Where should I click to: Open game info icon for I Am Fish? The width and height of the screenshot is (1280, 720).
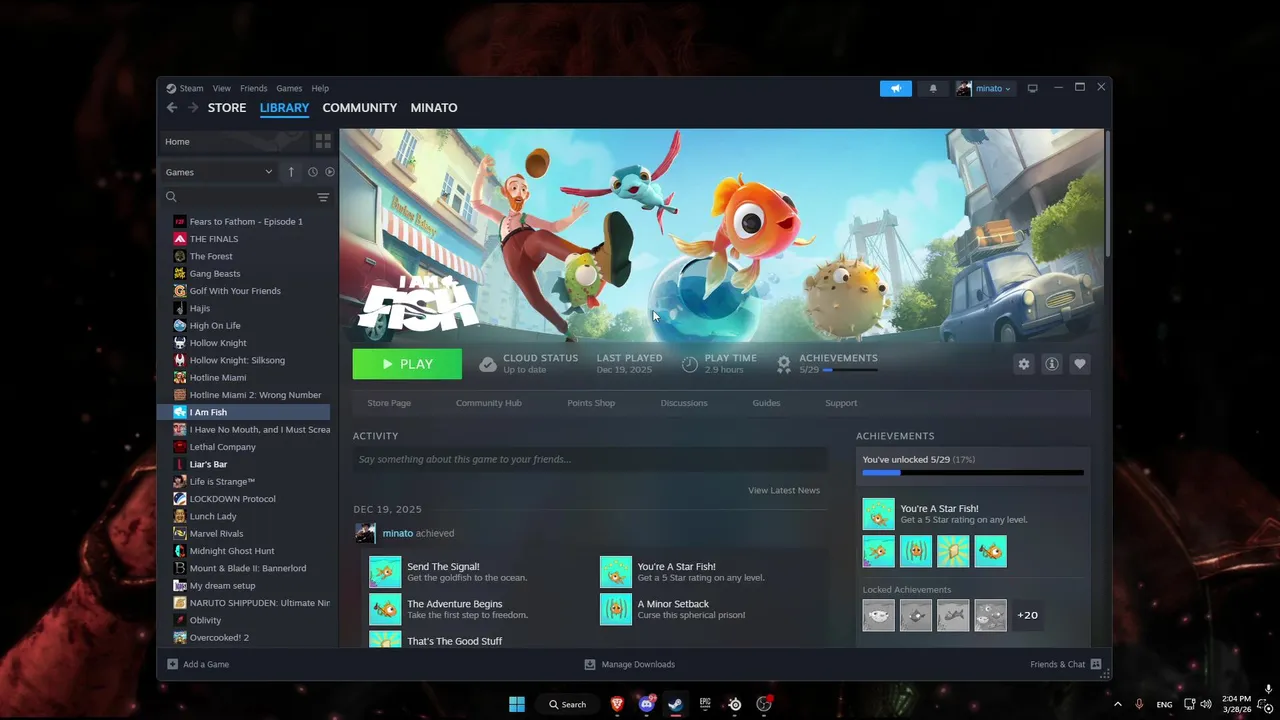1051,364
